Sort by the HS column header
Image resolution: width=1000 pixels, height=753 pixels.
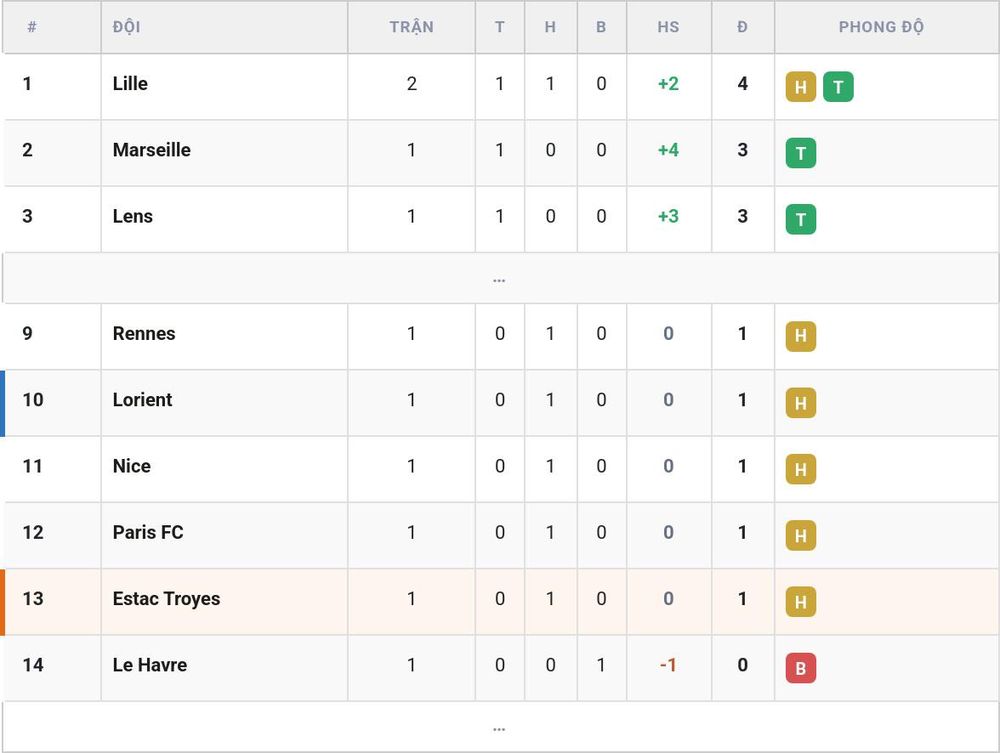tap(668, 27)
